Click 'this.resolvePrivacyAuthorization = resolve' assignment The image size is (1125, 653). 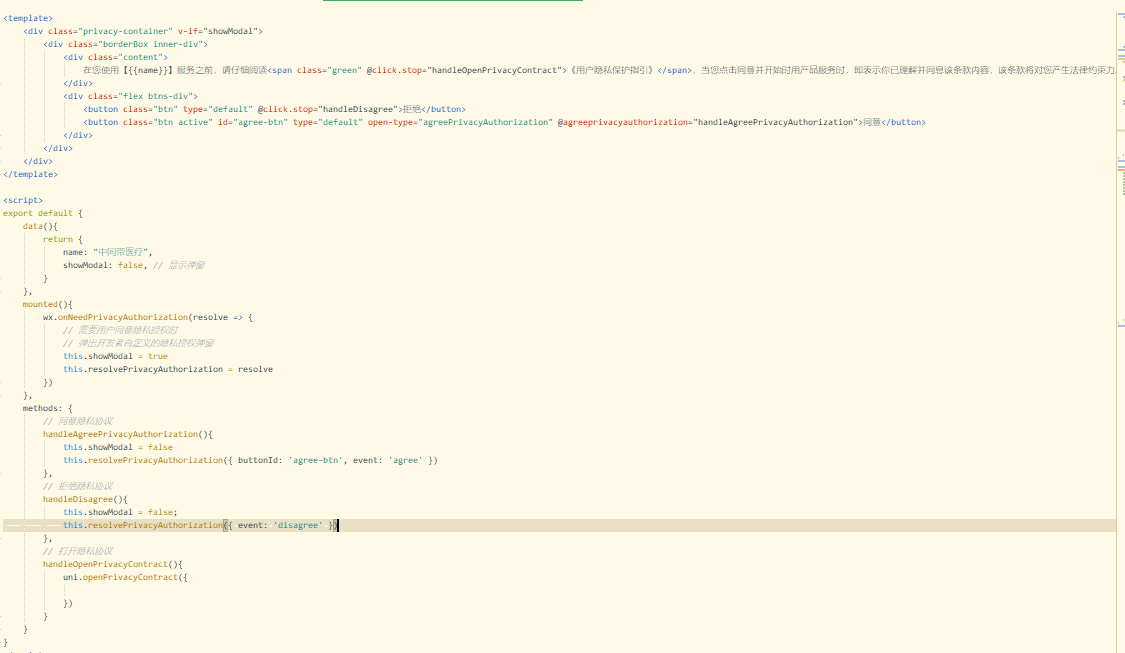tap(168, 369)
